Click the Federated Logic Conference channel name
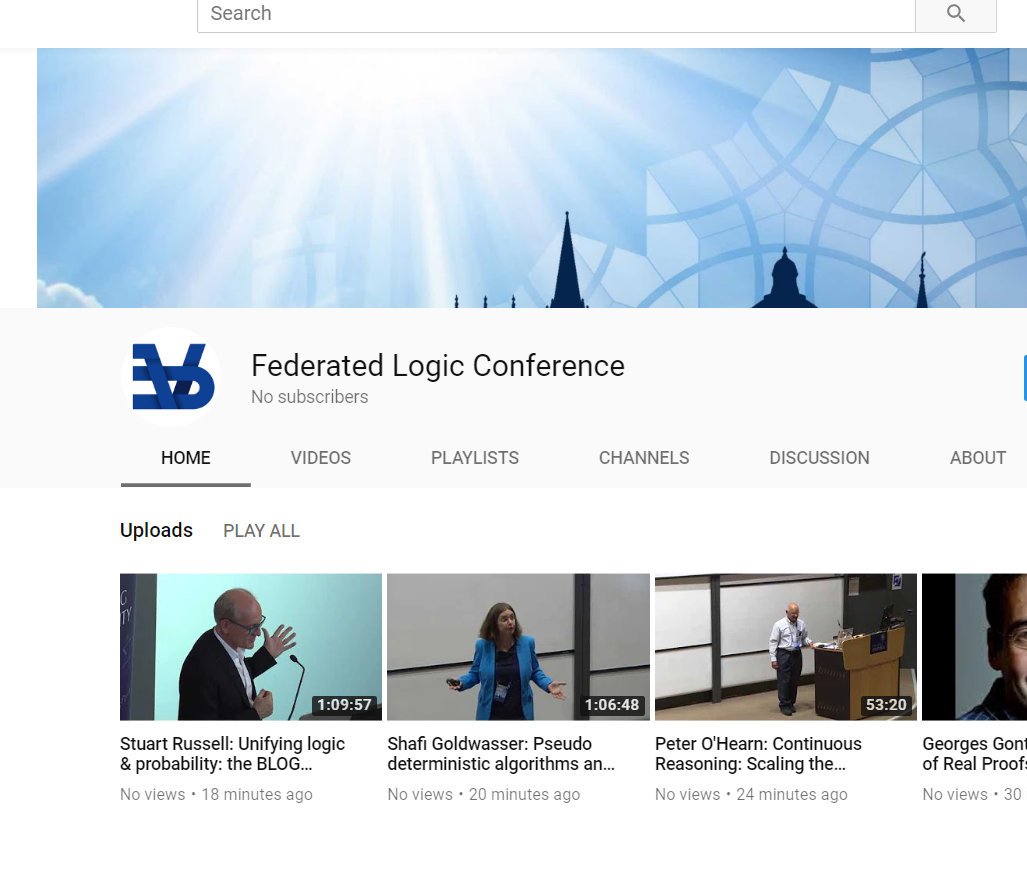 click(437, 366)
